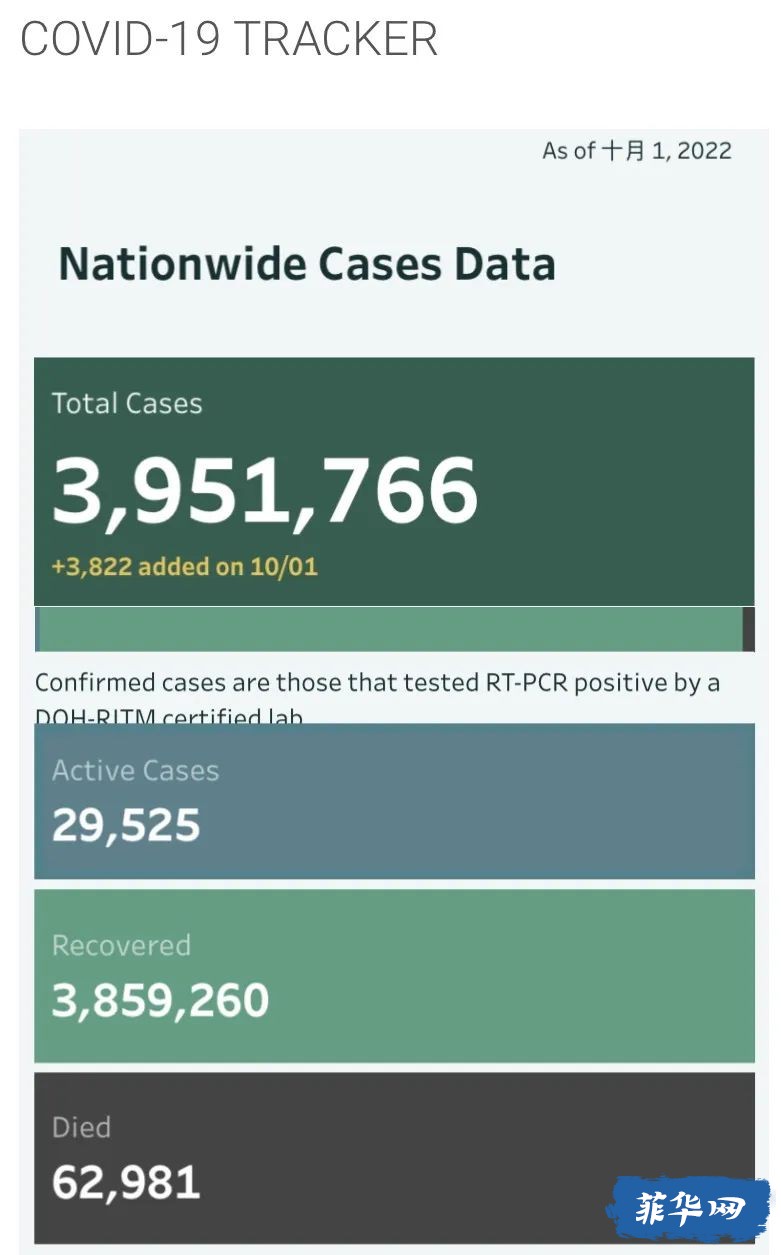This screenshot has height=1255, width=781.
Task: Click the dark died segment at the bar end
Action: (x=749, y=629)
